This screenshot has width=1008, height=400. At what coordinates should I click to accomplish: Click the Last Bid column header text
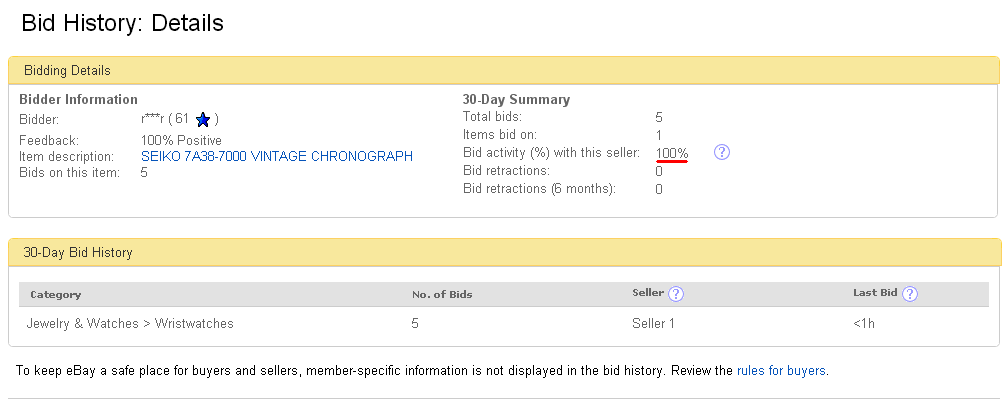pos(874,294)
